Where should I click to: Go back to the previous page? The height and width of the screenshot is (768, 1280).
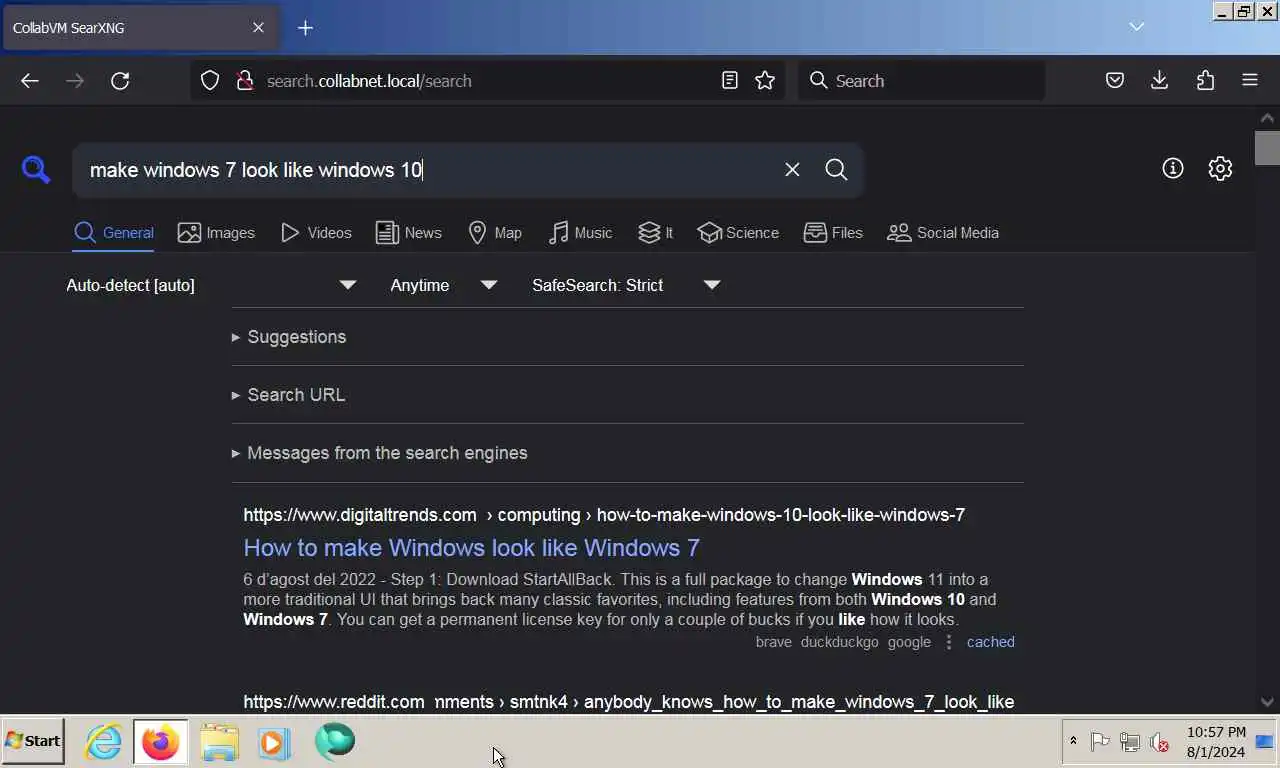pos(30,81)
